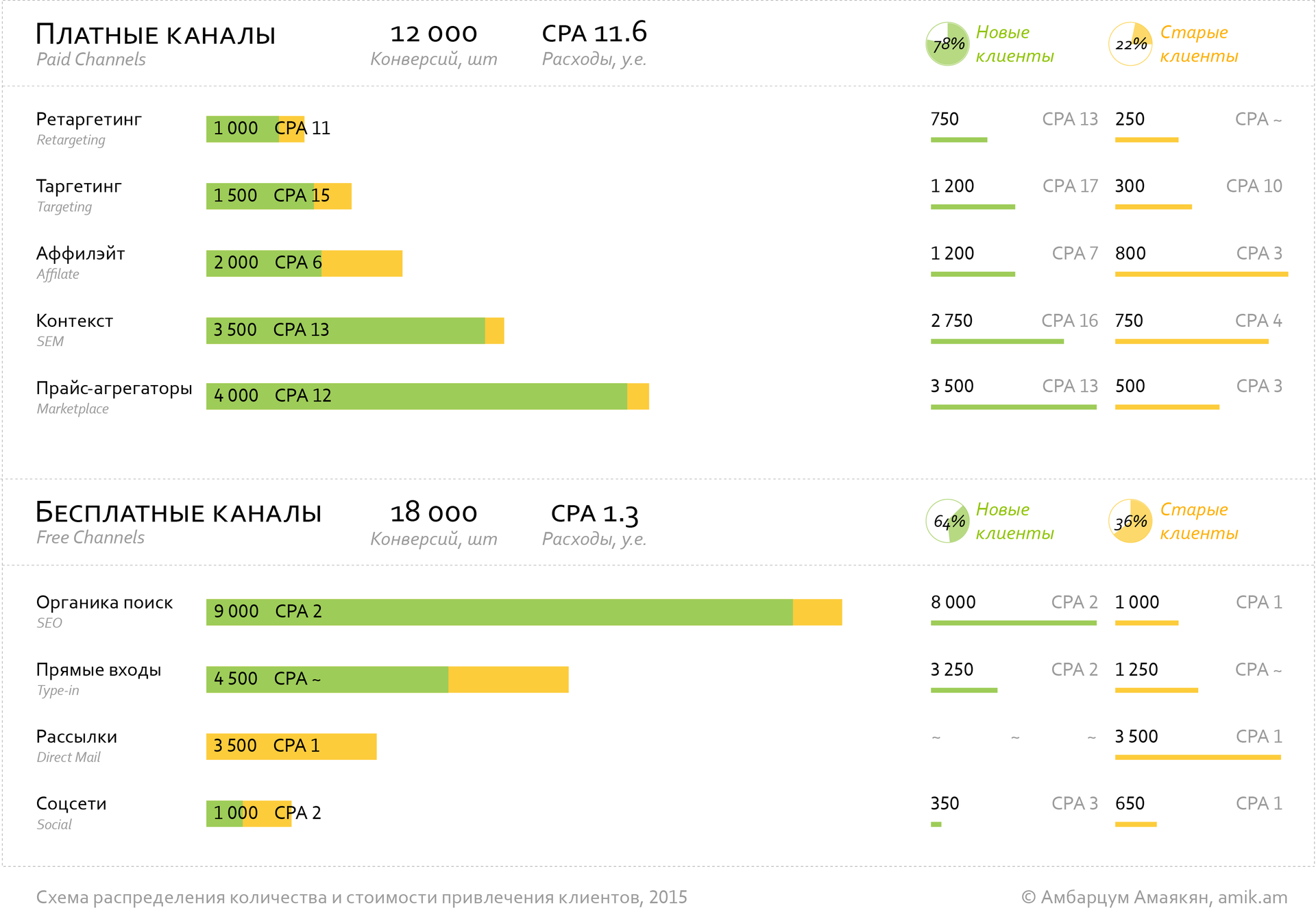Click the Соцсети channel label
This screenshot has width=1316, height=908.
click(71, 804)
